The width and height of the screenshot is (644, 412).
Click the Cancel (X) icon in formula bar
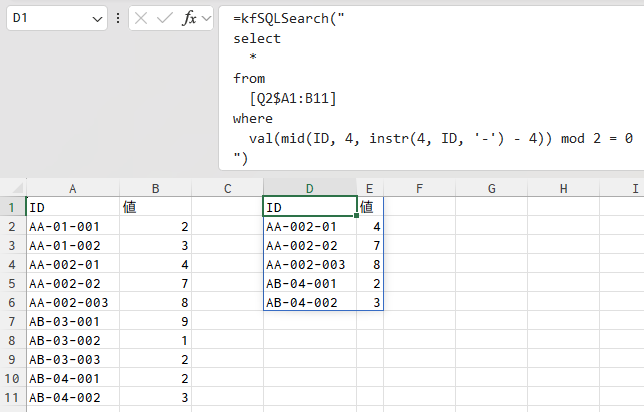[141, 18]
